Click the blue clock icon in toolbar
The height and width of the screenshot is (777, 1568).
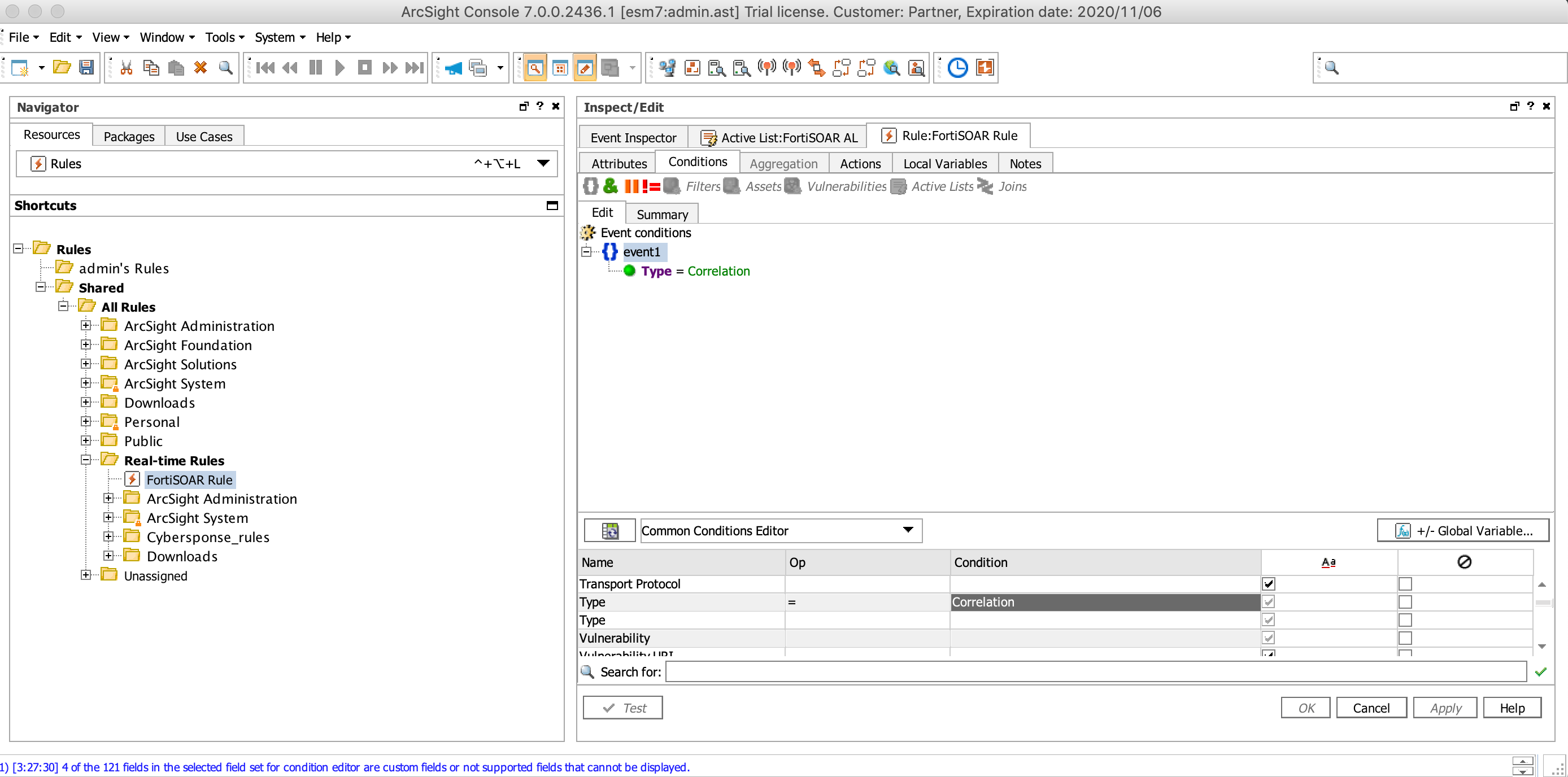pos(957,68)
